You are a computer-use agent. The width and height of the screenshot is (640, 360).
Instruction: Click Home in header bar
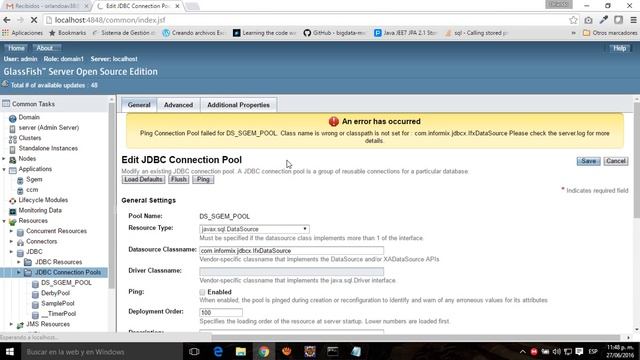(x=16, y=48)
